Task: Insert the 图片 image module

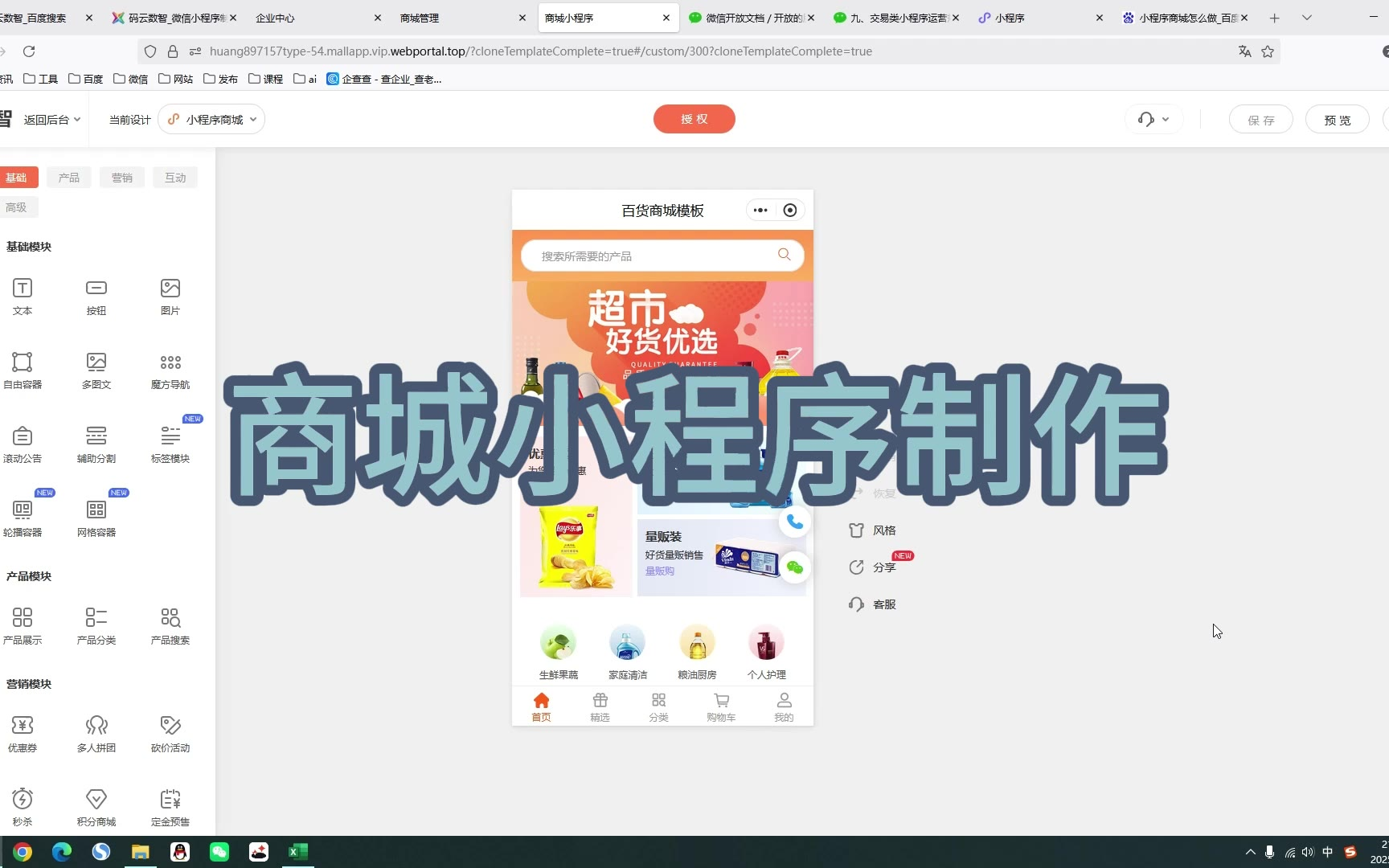Action: click(x=170, y=297)
